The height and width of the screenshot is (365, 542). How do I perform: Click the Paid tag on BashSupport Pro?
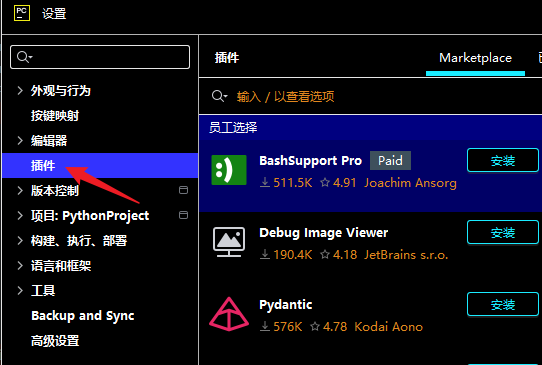click(x=390, y=160)
